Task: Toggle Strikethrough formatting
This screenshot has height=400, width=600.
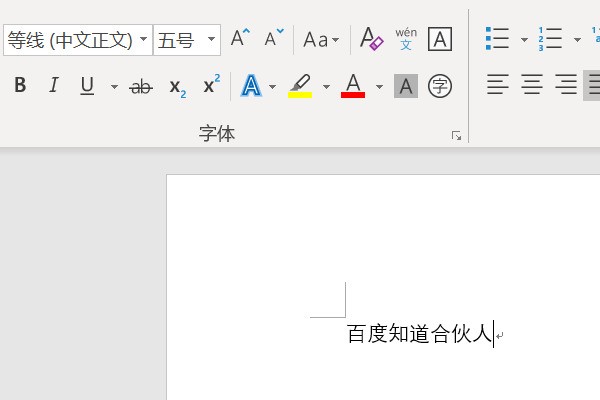Action: point(141,86)
